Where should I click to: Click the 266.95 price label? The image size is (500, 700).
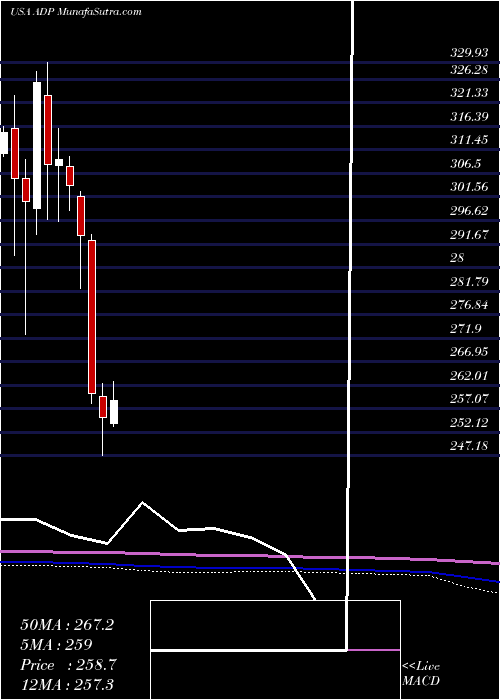[x=469, y=352]
